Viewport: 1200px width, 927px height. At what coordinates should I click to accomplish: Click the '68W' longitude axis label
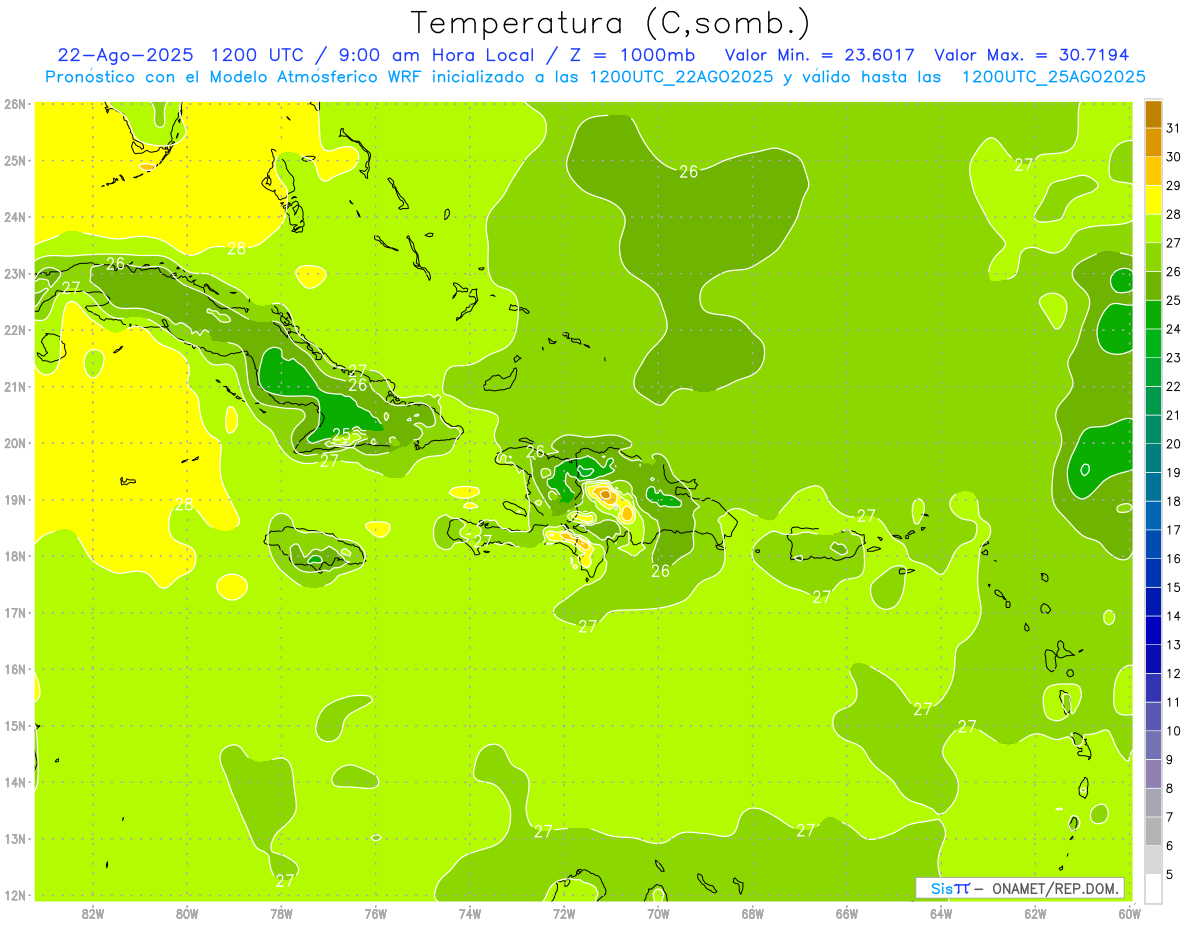tap(753, 913)
